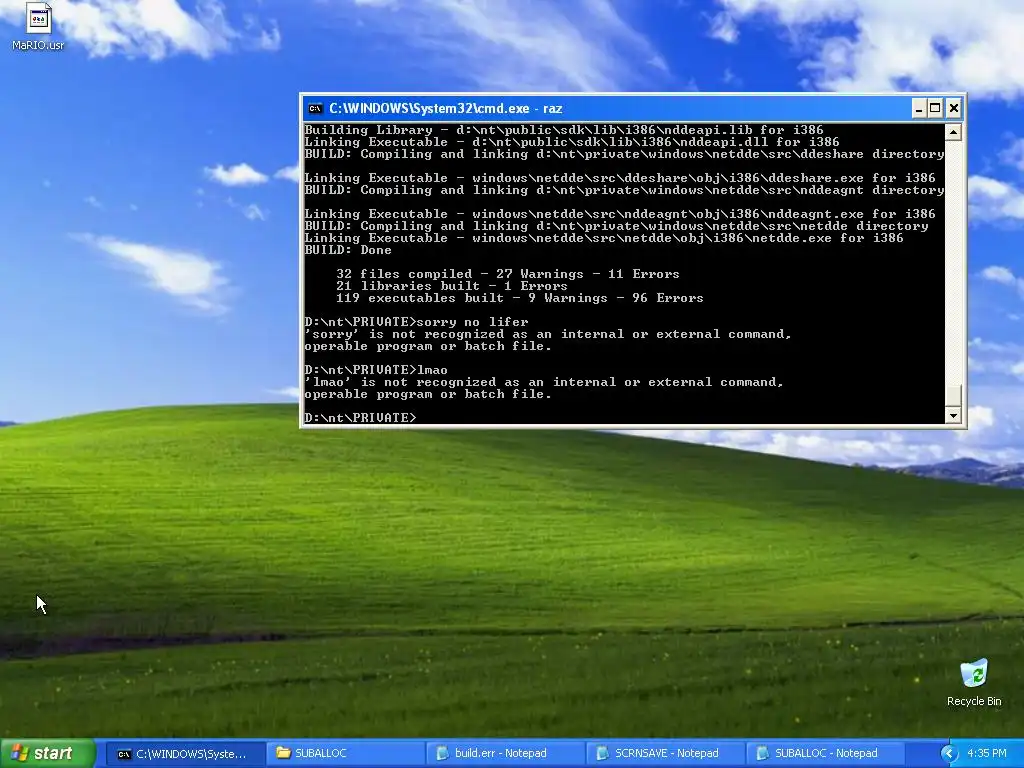Click the last D:\nt\PRIVATE> prompt line
The width and height of the screenshot is (1024, 768).
point(360,418)
